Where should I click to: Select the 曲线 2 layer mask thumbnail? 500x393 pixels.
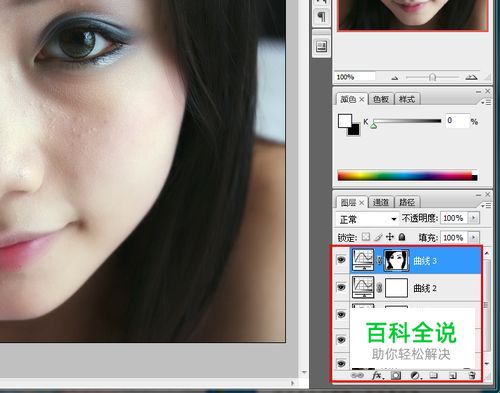(396, 288)
